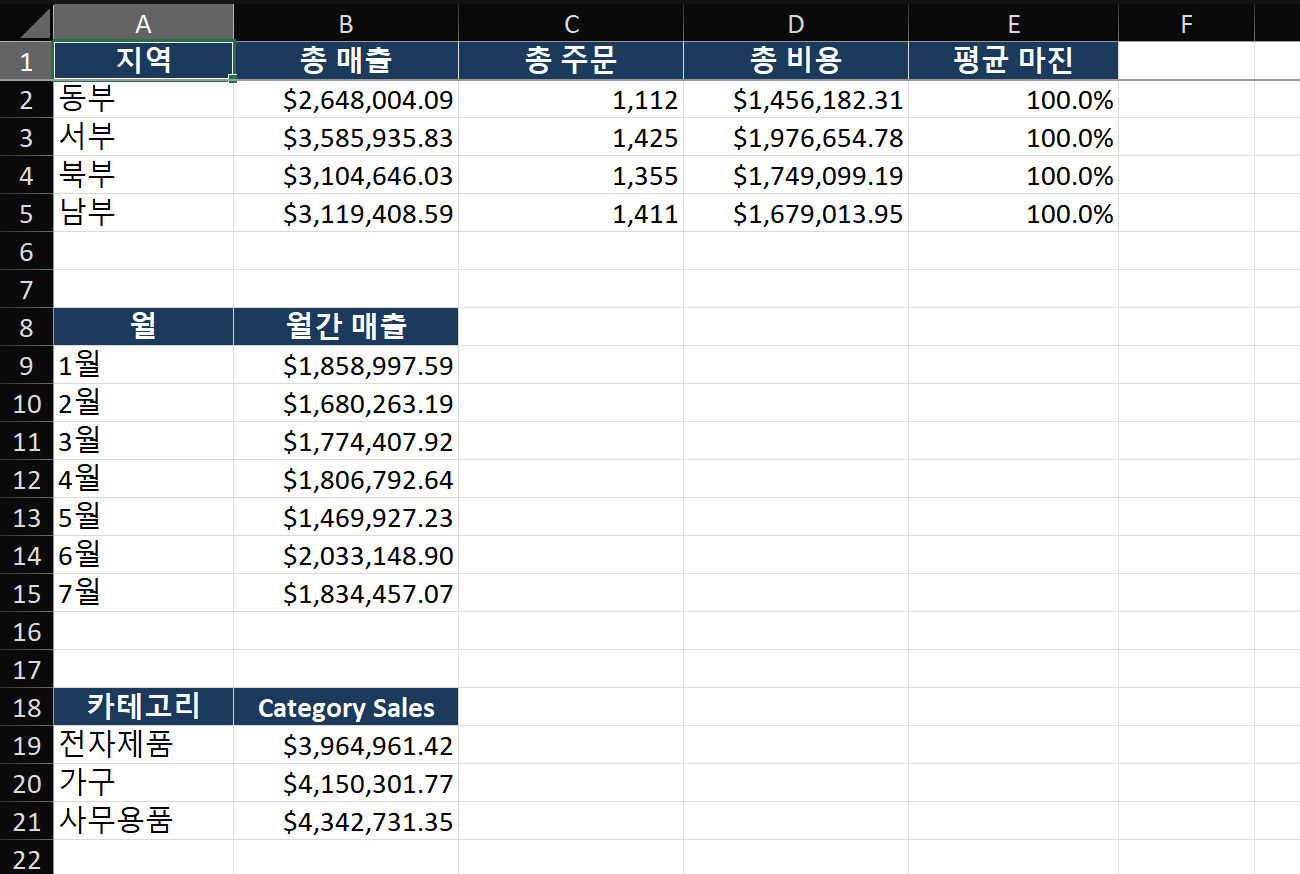Click the 월간 매출 header cell
Image resolution: width=1300 pixels, height=874 pixels.
pos(346,327)
